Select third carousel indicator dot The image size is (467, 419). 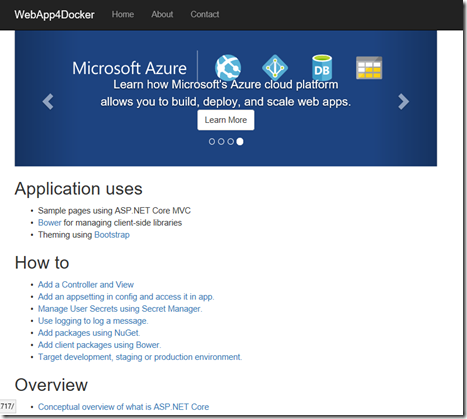[x=230, y=142]
